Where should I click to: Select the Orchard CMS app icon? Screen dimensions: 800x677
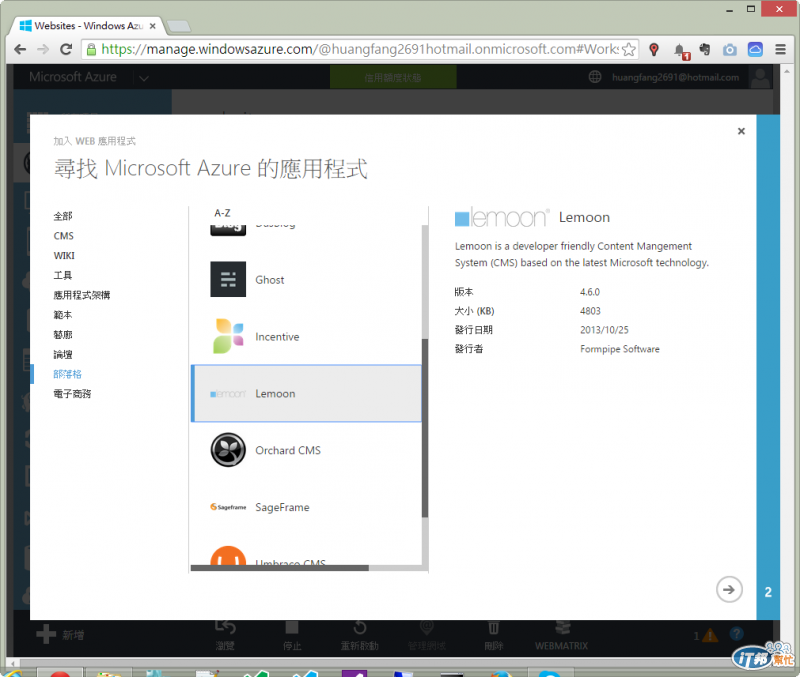[228, 450]
